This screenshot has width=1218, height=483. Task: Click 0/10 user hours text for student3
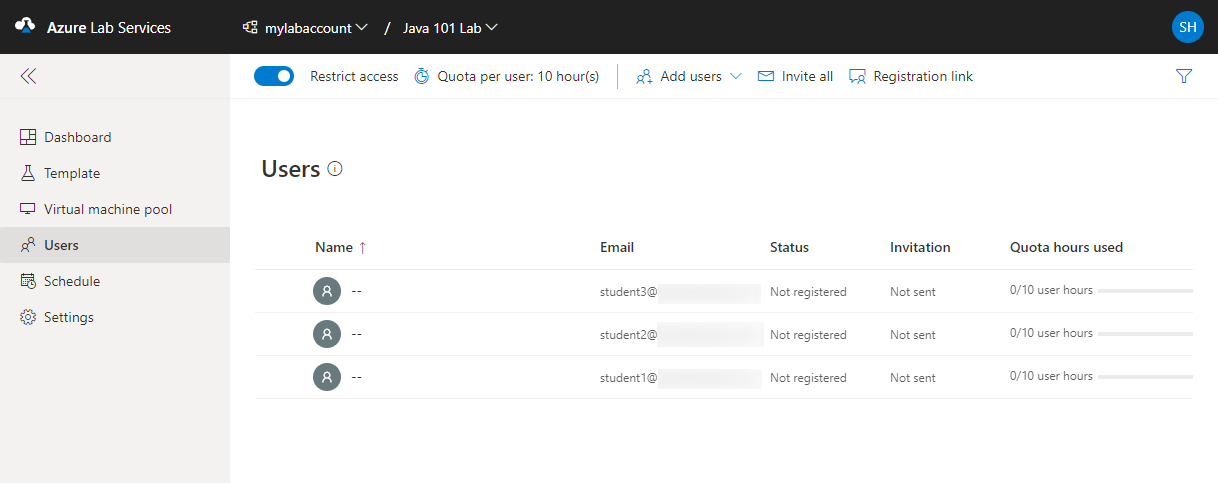click(1051, 290)
